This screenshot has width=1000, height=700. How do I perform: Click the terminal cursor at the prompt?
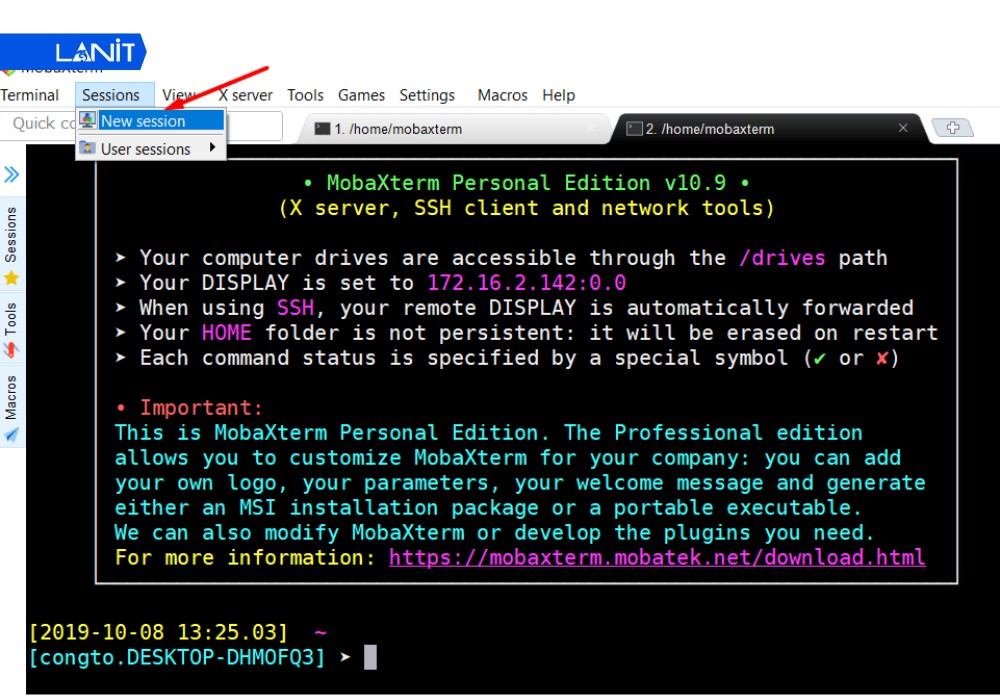coord(371,657)
